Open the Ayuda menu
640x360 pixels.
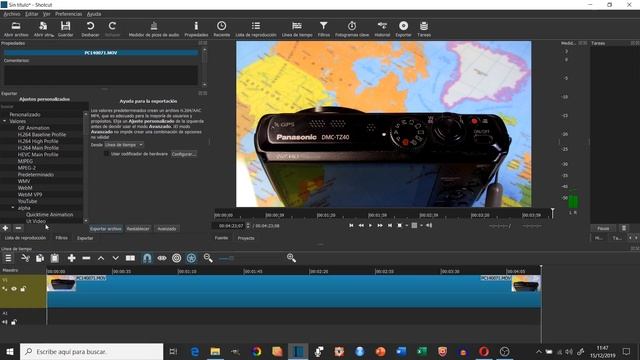point(94,14)
